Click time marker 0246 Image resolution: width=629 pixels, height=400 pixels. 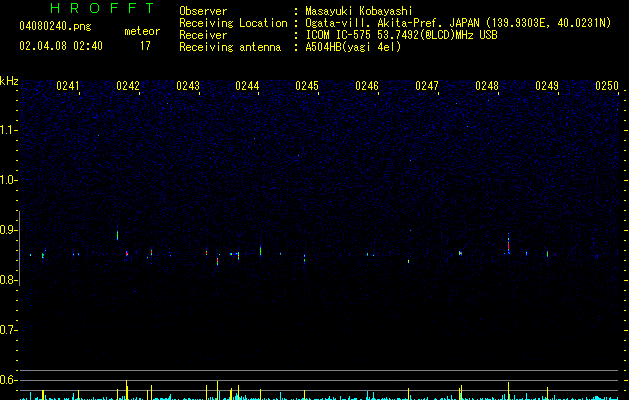click(367, 86)
